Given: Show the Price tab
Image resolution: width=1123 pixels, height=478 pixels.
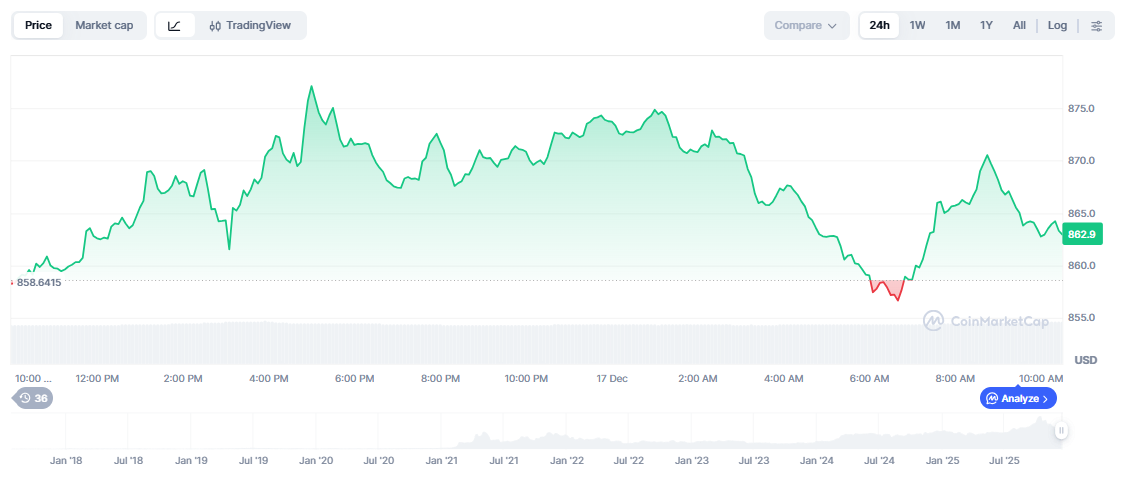Looking at the screenshot, I should point(38,25).
